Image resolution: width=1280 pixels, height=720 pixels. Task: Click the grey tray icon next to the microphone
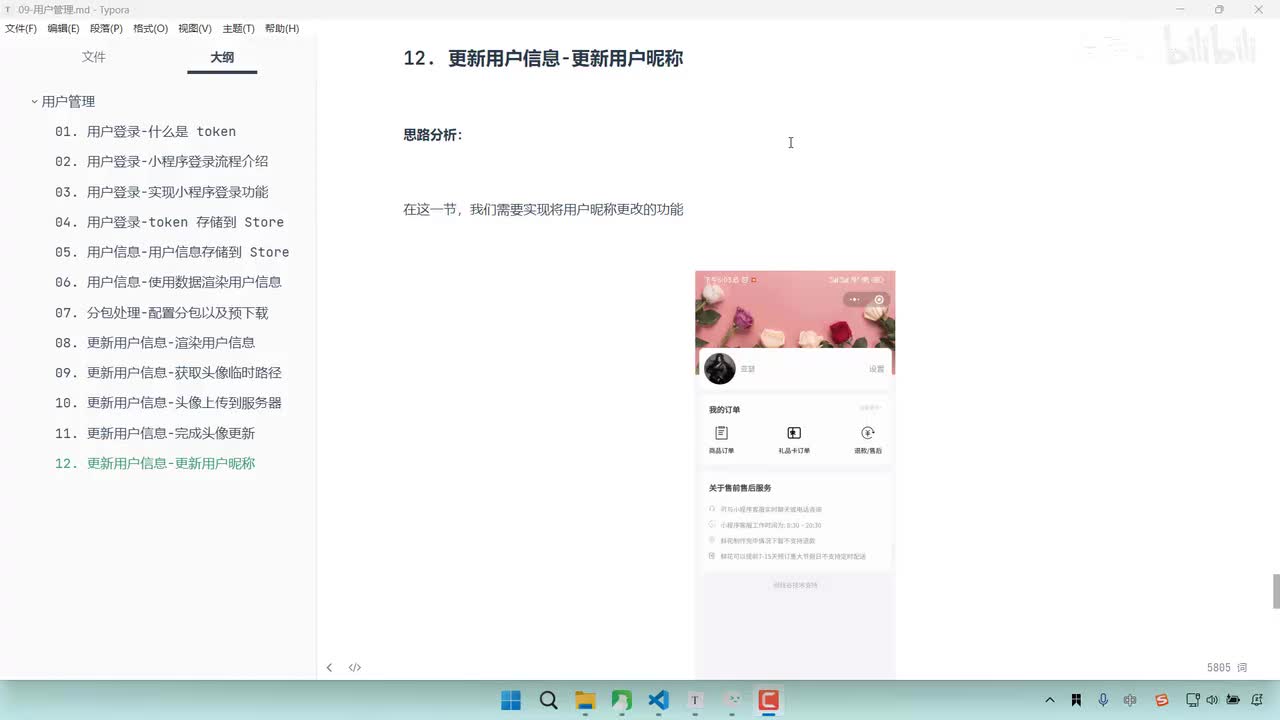point(1130,700)
